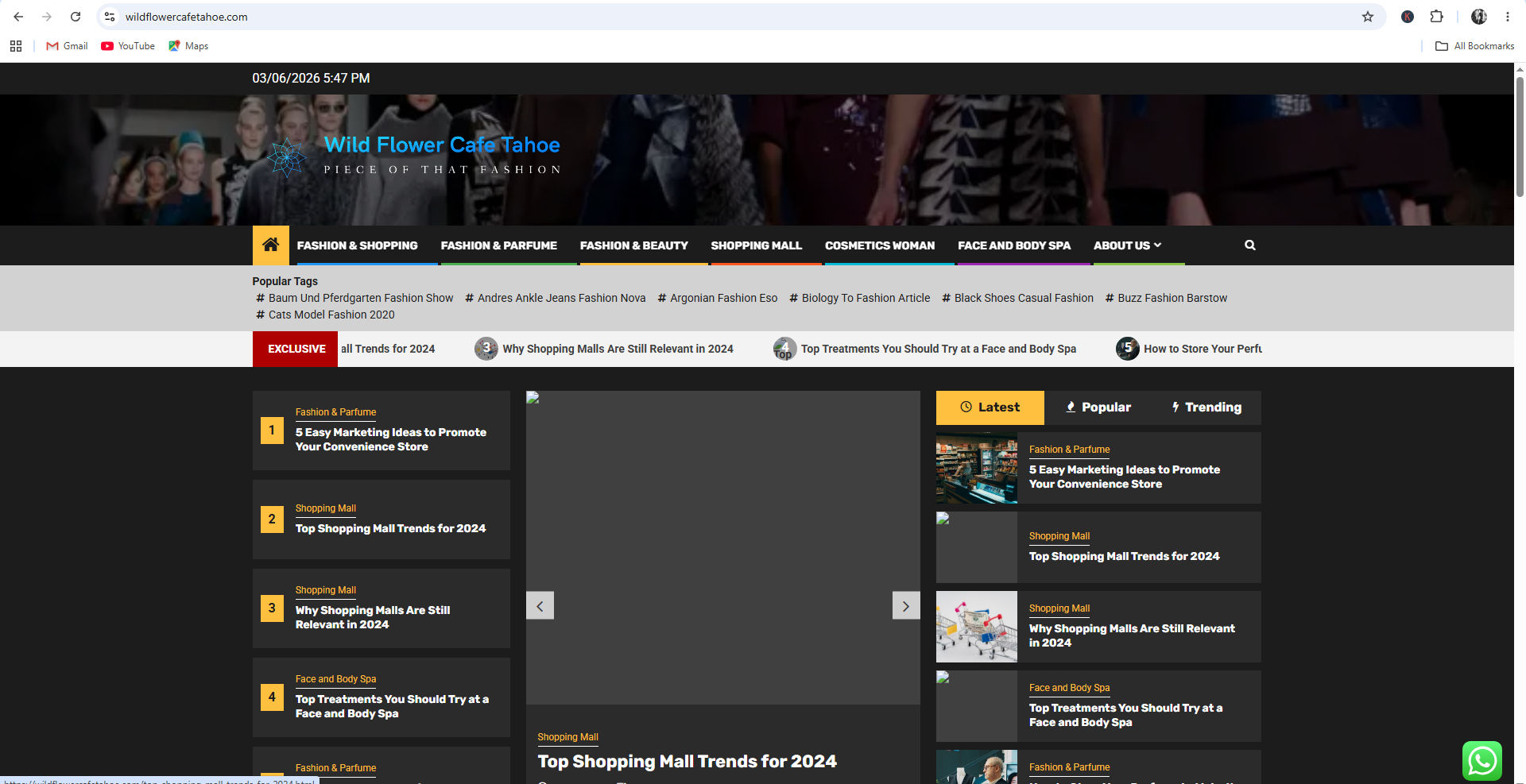Open tag Black Shoes Casual Fashion

tap(1017, 298)
